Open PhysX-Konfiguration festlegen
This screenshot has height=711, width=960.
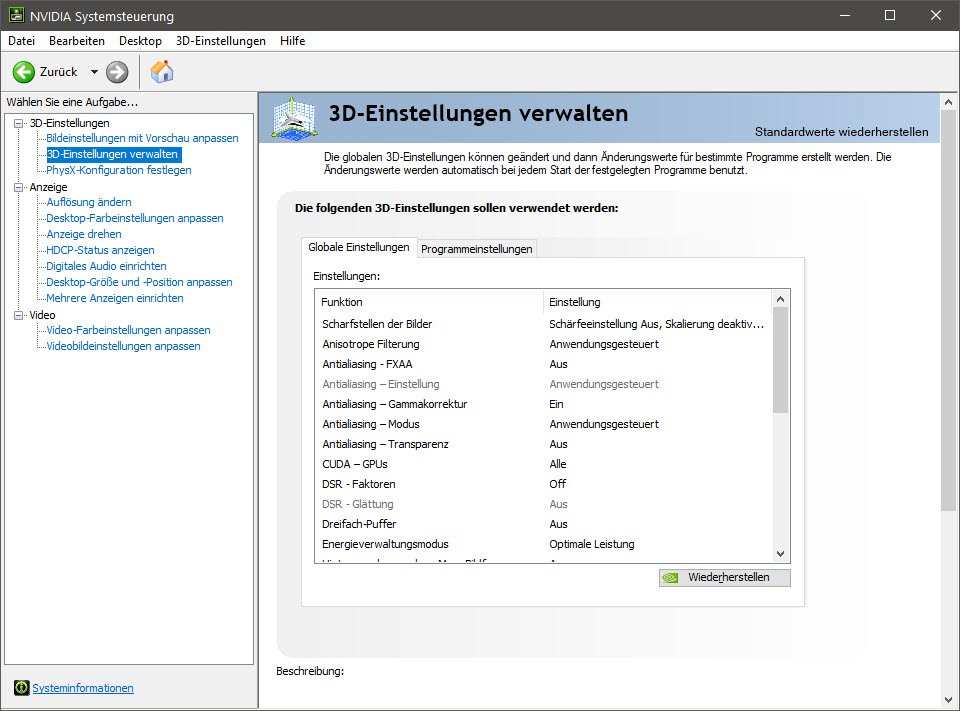(119, 170)
